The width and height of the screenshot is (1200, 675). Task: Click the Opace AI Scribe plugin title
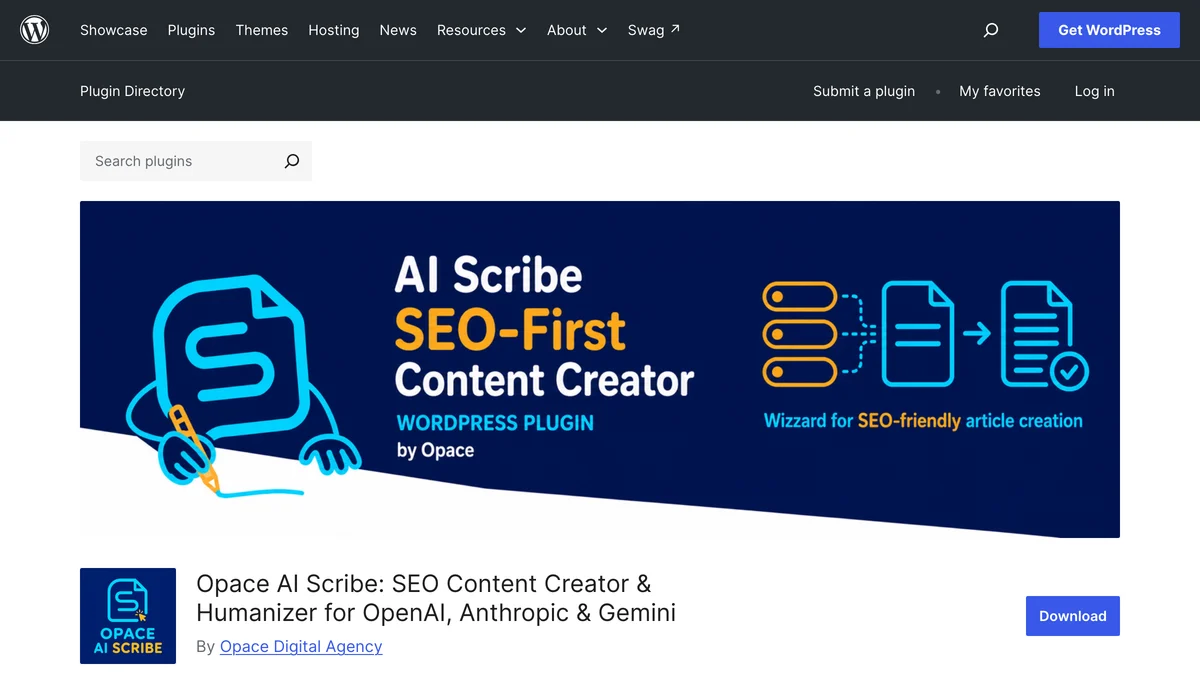436,598
